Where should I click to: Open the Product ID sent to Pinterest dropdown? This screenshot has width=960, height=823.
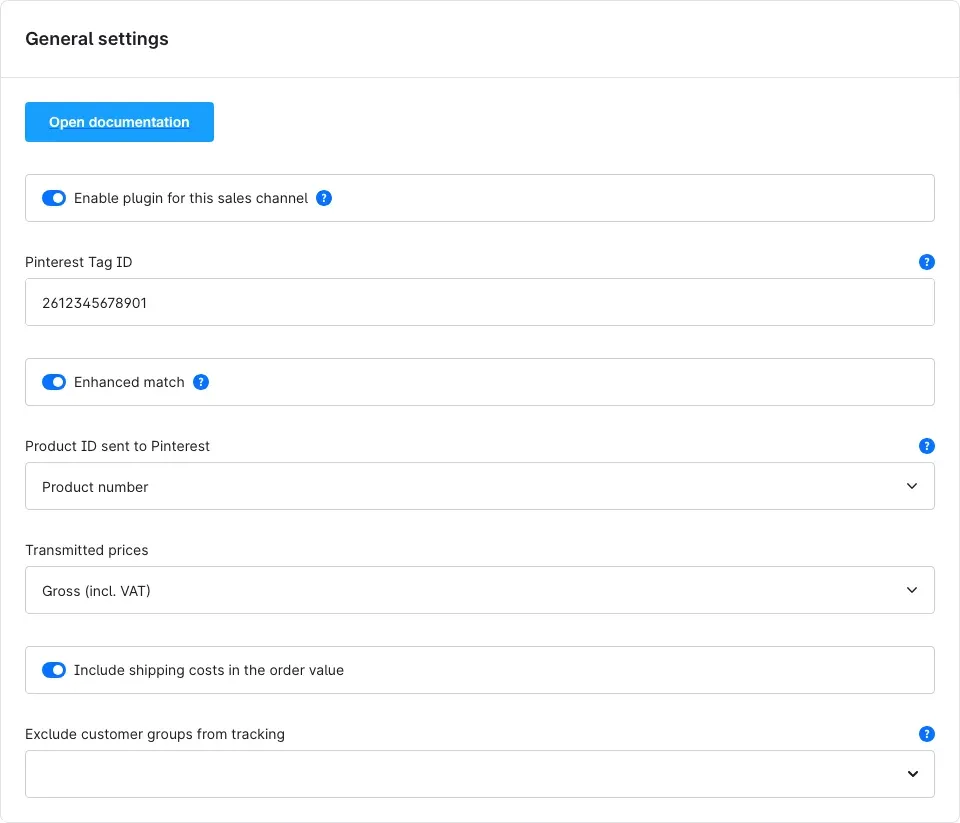click(x=479, y=486)
